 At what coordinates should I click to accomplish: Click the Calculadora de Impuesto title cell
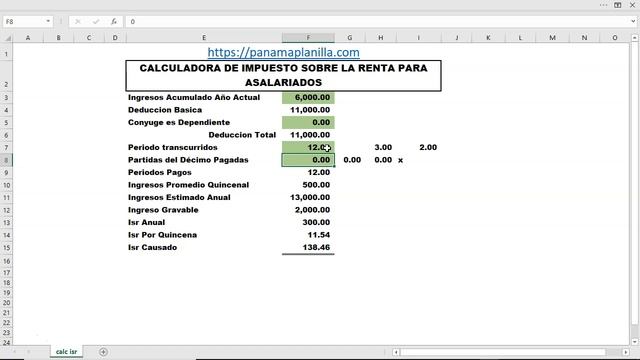tap(283, 76)
